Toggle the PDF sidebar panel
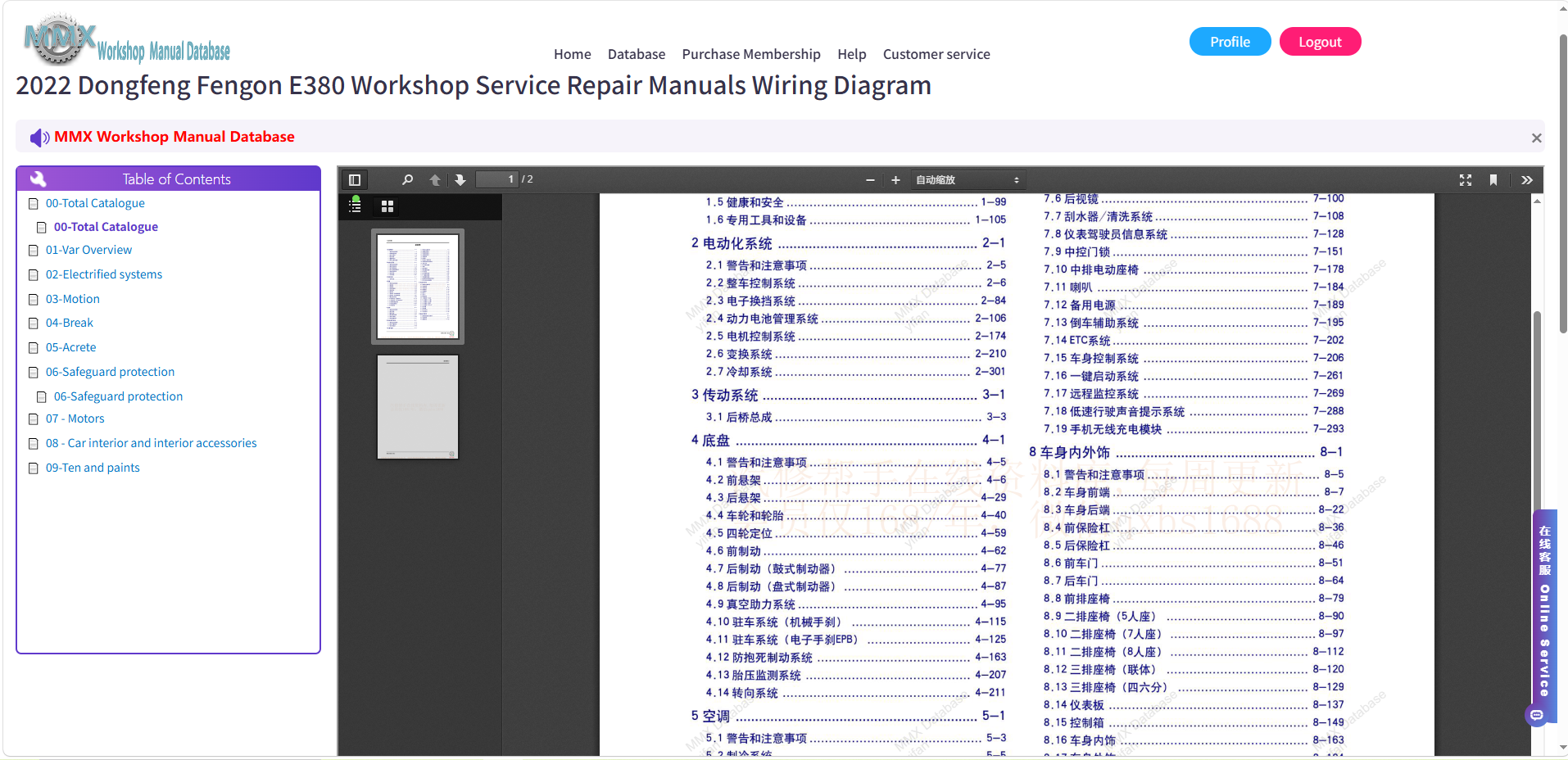 pos(355,179)
